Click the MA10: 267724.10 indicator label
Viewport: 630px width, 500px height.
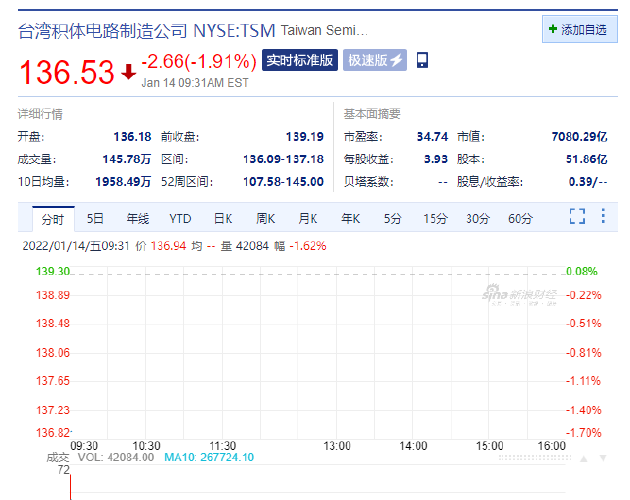[209, 457]
